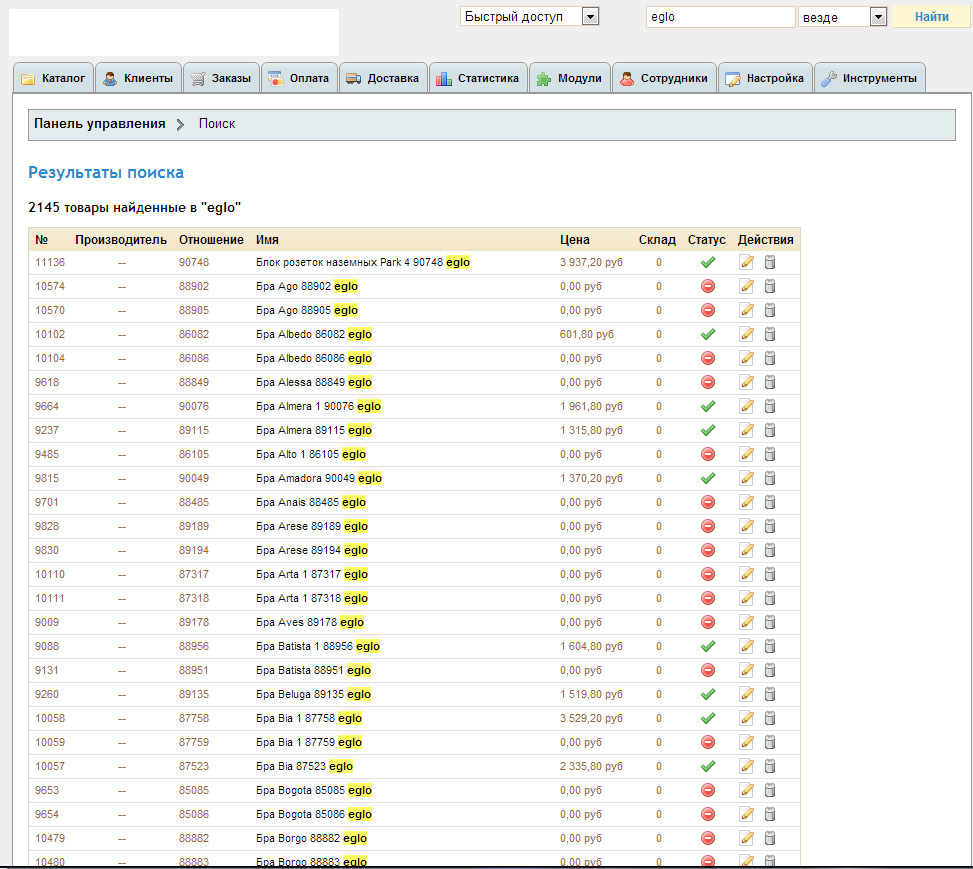Open product name Бра Bia 87523
973x869 pixels.
[305, 767]
